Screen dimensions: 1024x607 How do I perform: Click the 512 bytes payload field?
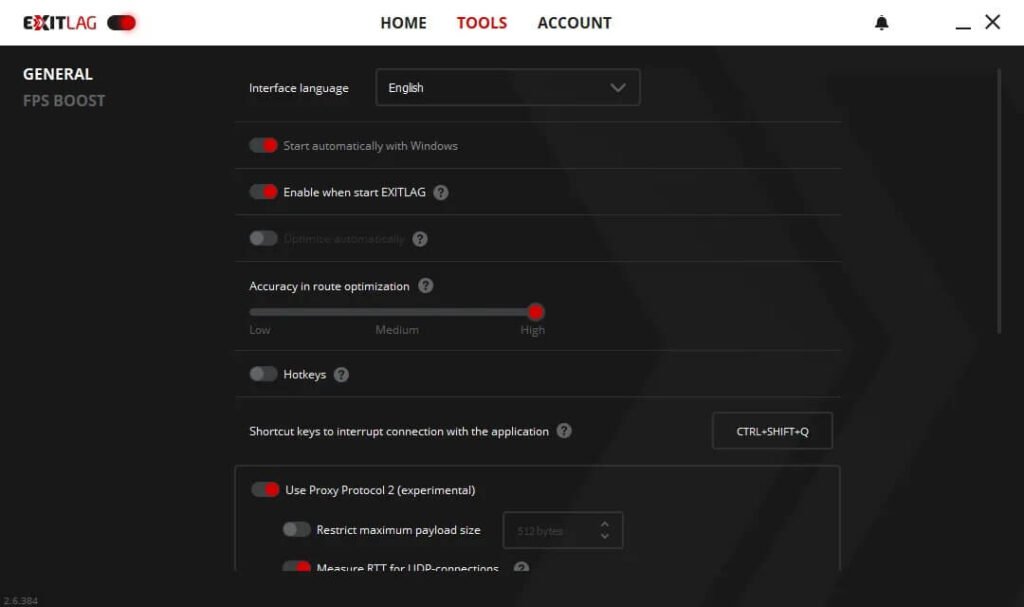pyautogui.click(x=563, y=531)
